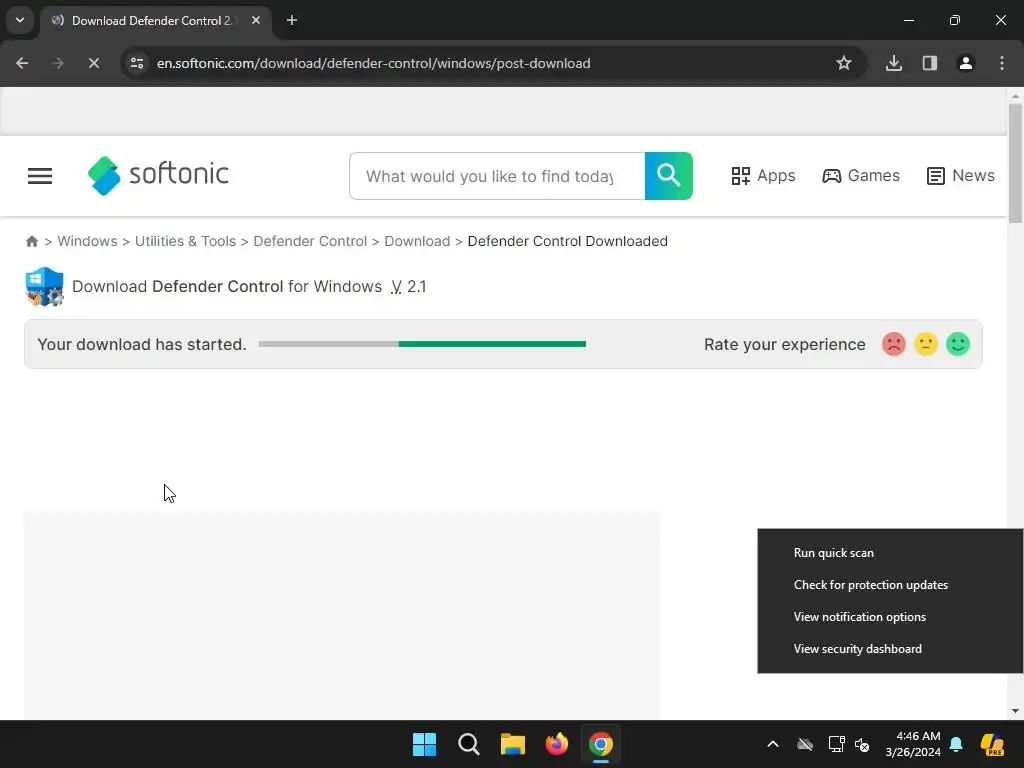
Task: Focus the Softonic search field
Action: (x=497, y=176)
